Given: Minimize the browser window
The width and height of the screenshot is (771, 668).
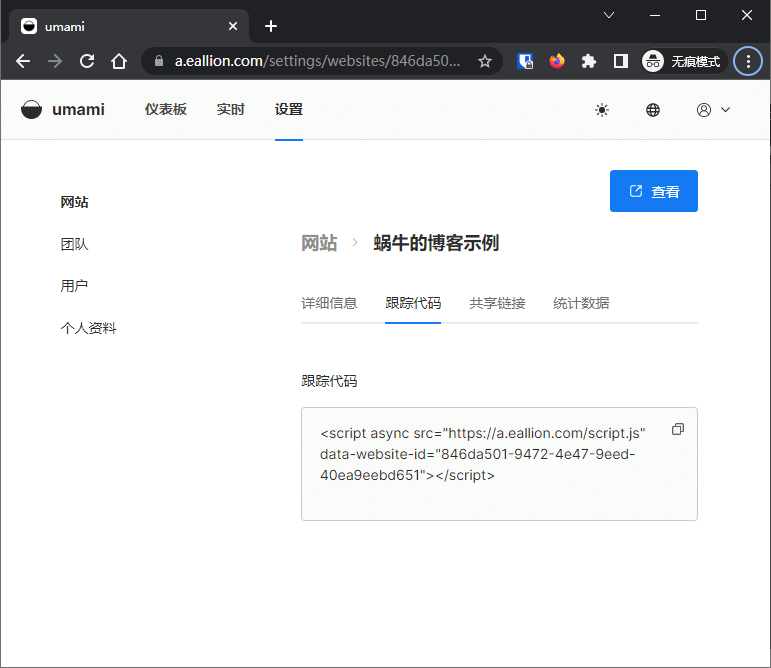Looking at the screenshot, I should point(654,15).
